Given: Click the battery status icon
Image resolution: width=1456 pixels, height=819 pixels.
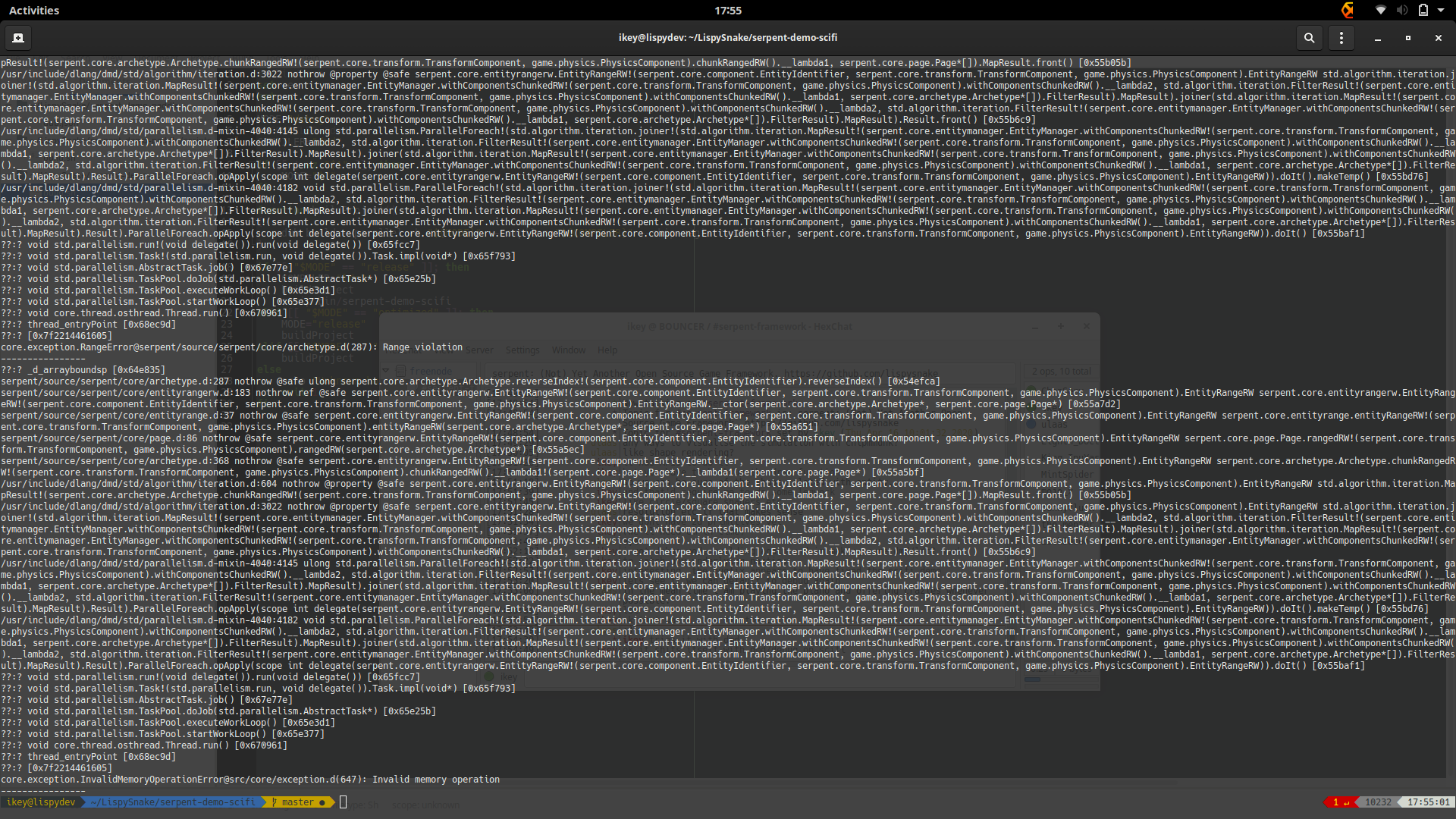Looking at the screenshot, I should click(1423, 11).
